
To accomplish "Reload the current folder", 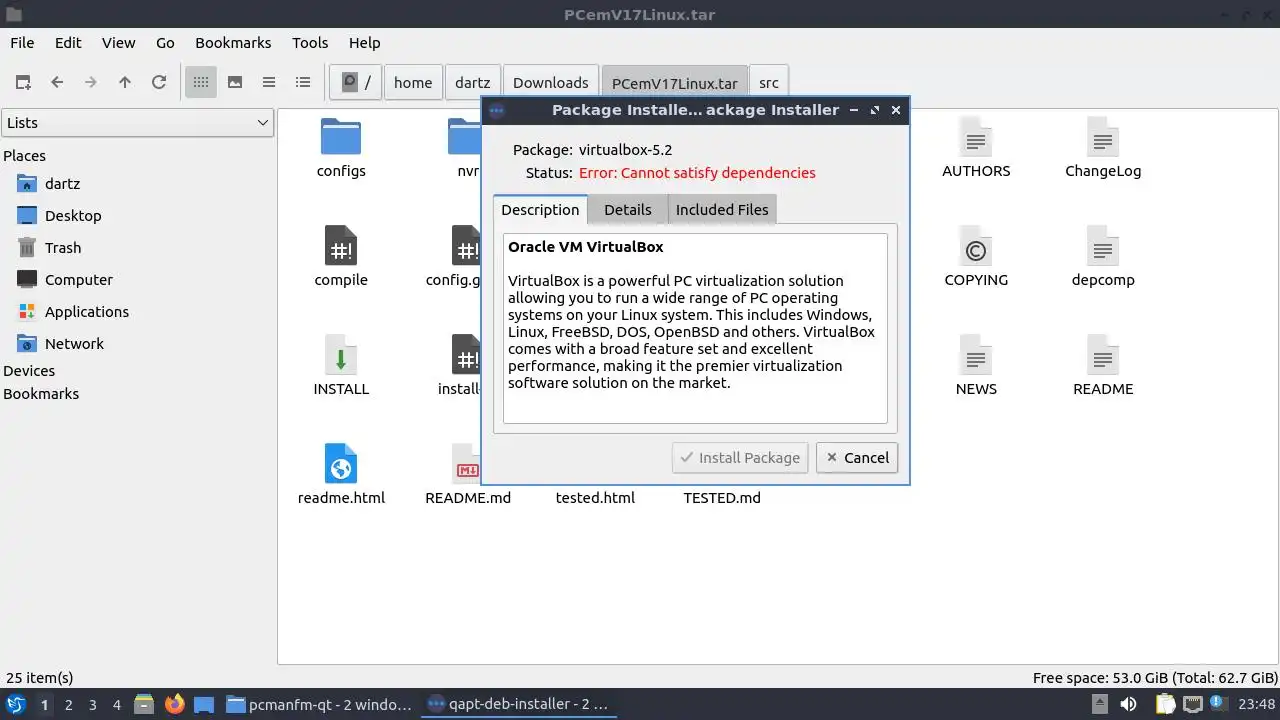I will tap(159, 82).
